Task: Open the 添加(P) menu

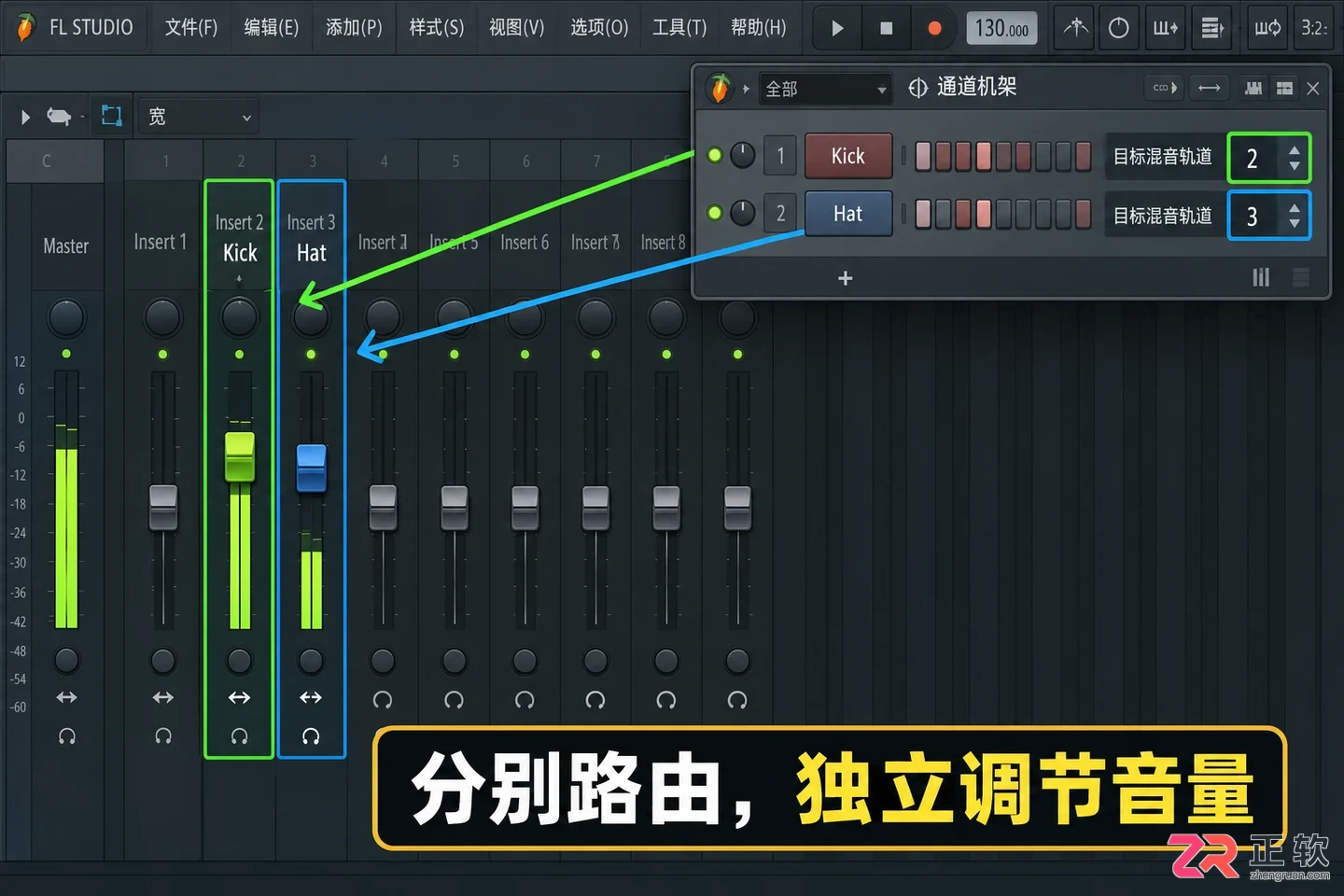Action: [354, 28]
